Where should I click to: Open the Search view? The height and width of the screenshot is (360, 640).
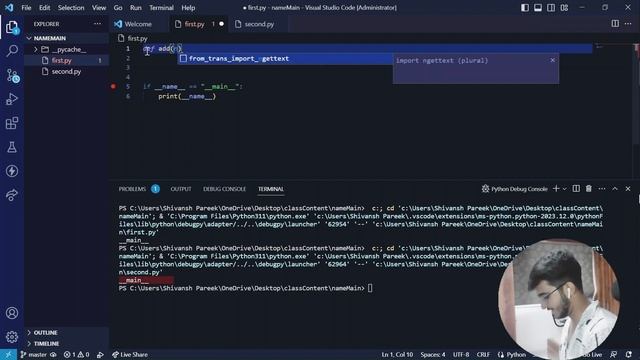pos(12,51)
